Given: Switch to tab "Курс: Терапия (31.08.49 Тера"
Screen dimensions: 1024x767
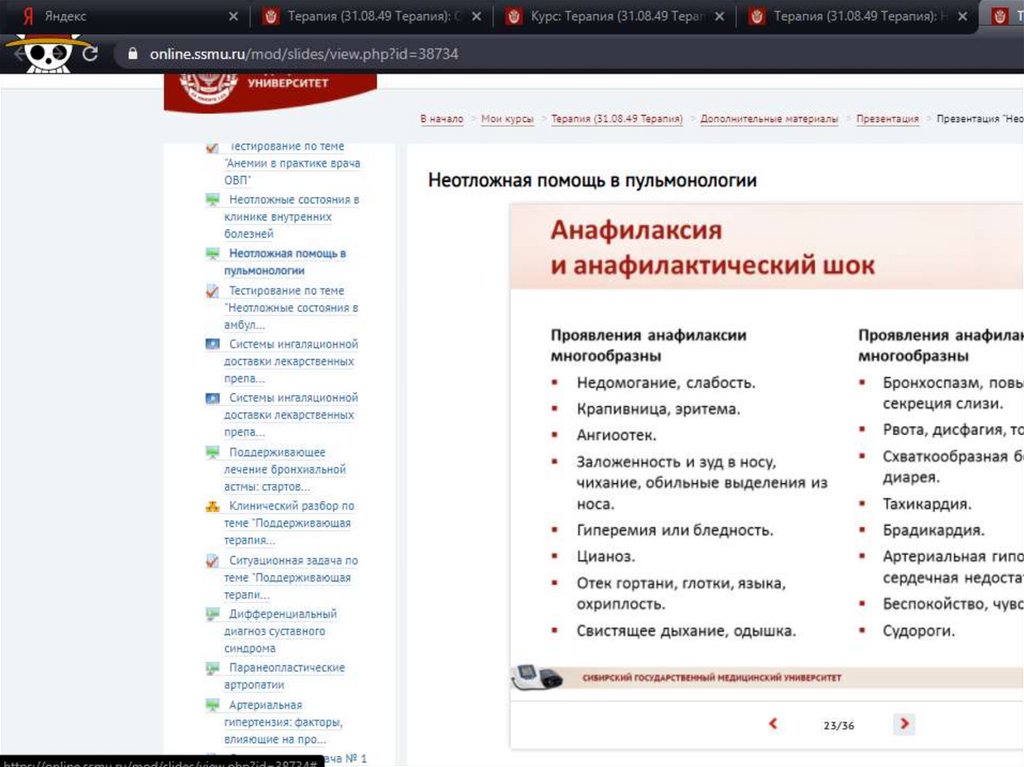Looking at the screenshot, I should click(x=616, y=16).
